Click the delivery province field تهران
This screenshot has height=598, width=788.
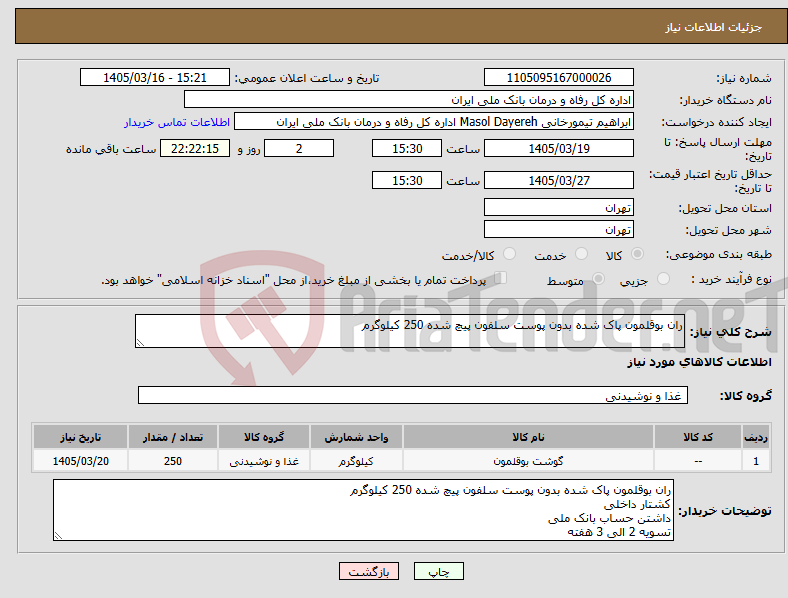[559, 207]
